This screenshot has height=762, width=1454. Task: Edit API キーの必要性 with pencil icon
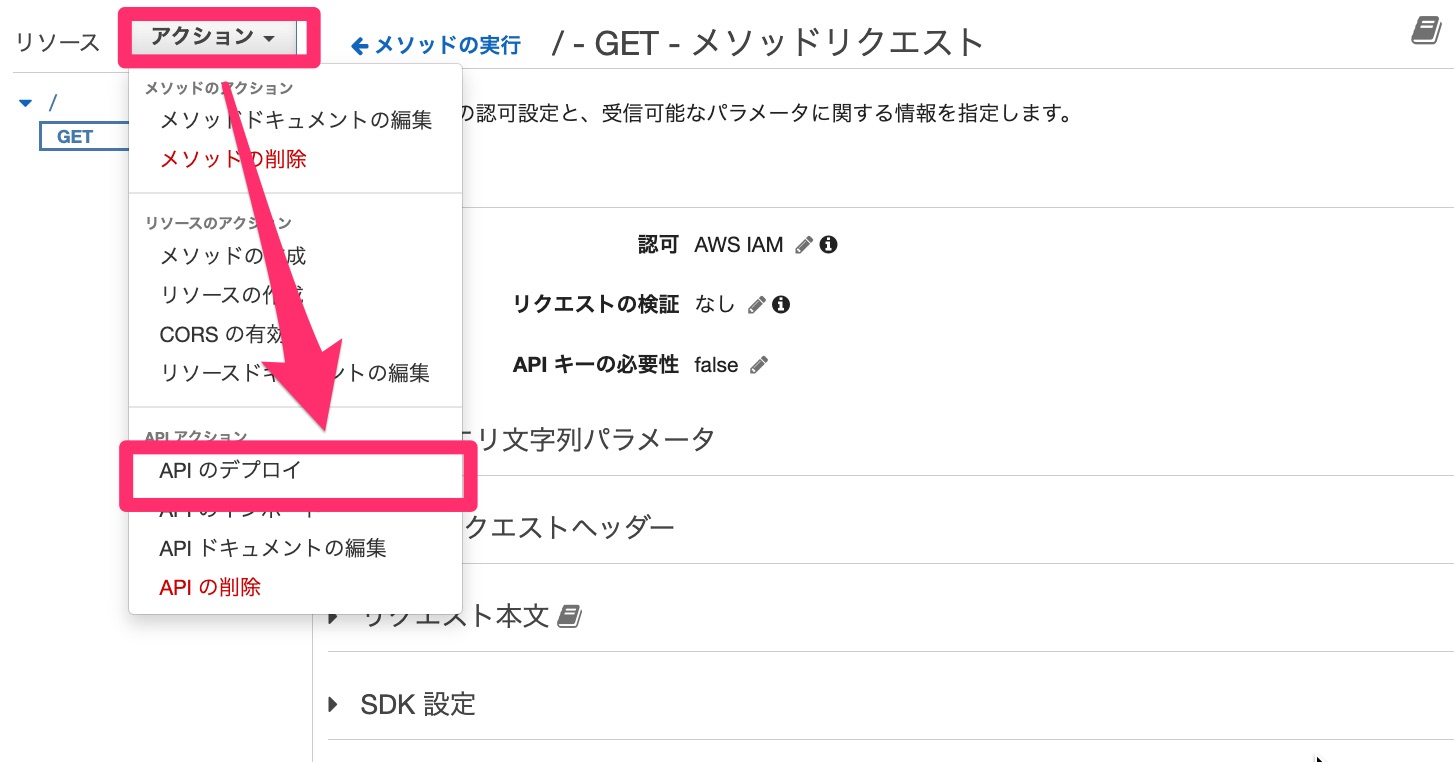(x=758, y=364)
